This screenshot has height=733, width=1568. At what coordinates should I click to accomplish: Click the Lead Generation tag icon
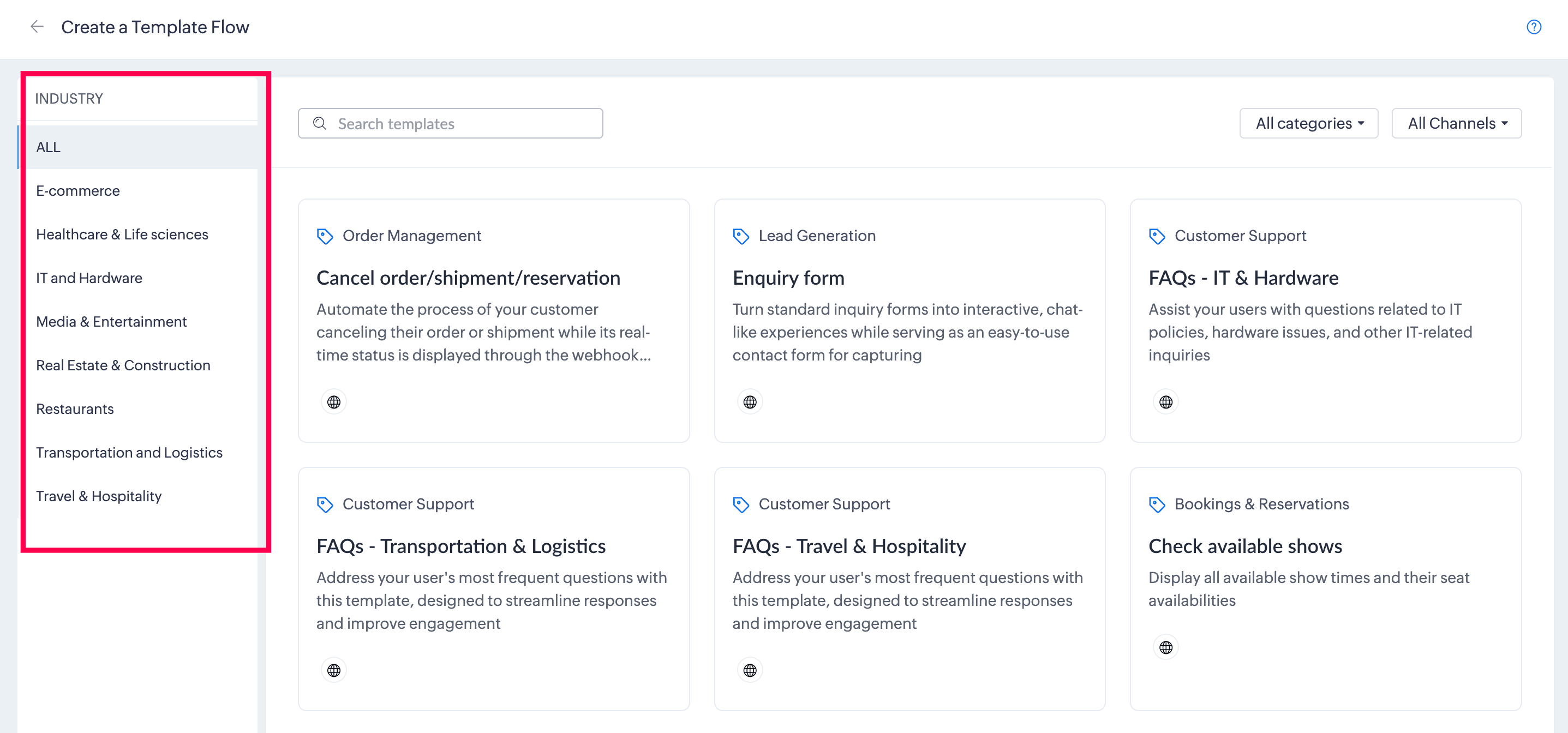coord(741,236)
